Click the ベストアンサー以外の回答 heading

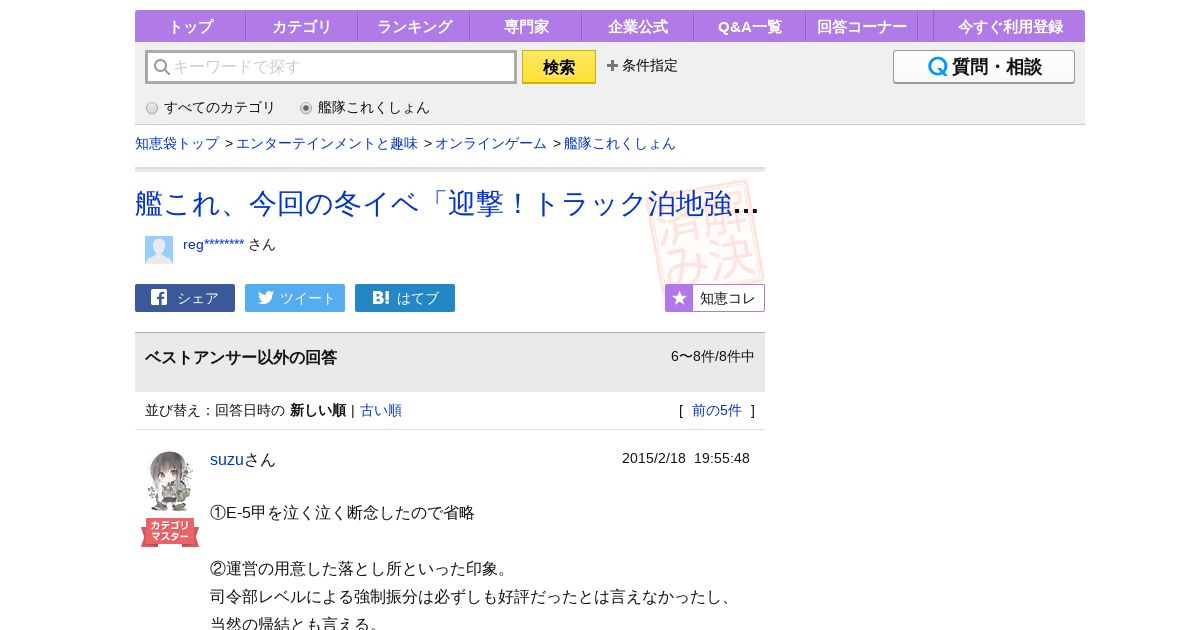click(x=241, y=357)
